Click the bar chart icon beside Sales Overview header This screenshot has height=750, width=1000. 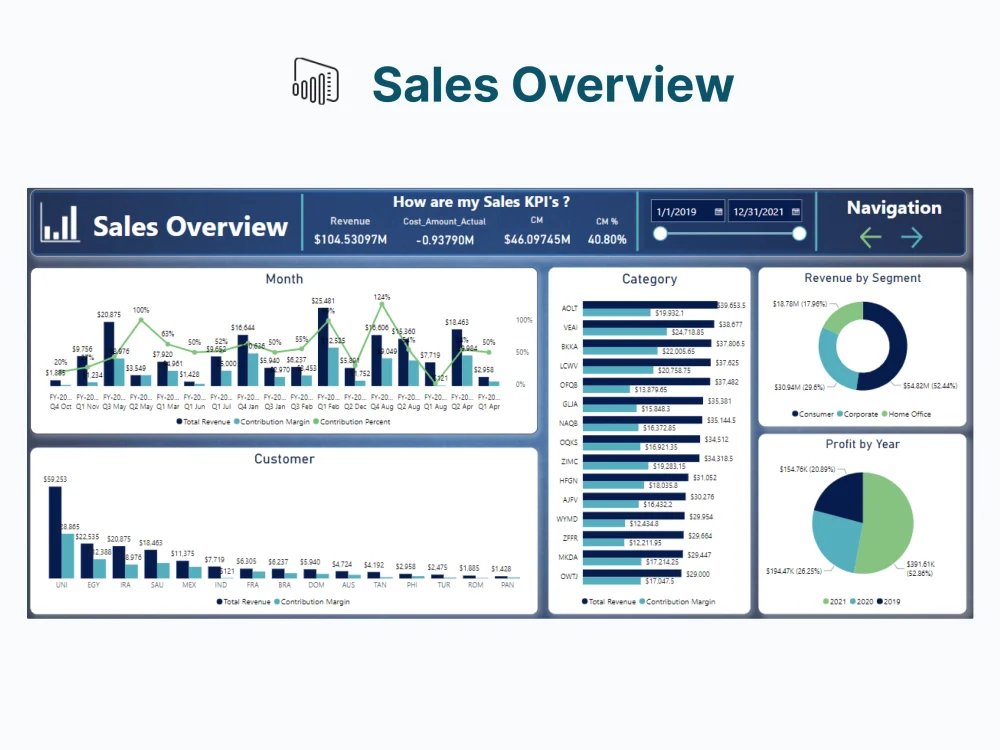tap(60, 226)
